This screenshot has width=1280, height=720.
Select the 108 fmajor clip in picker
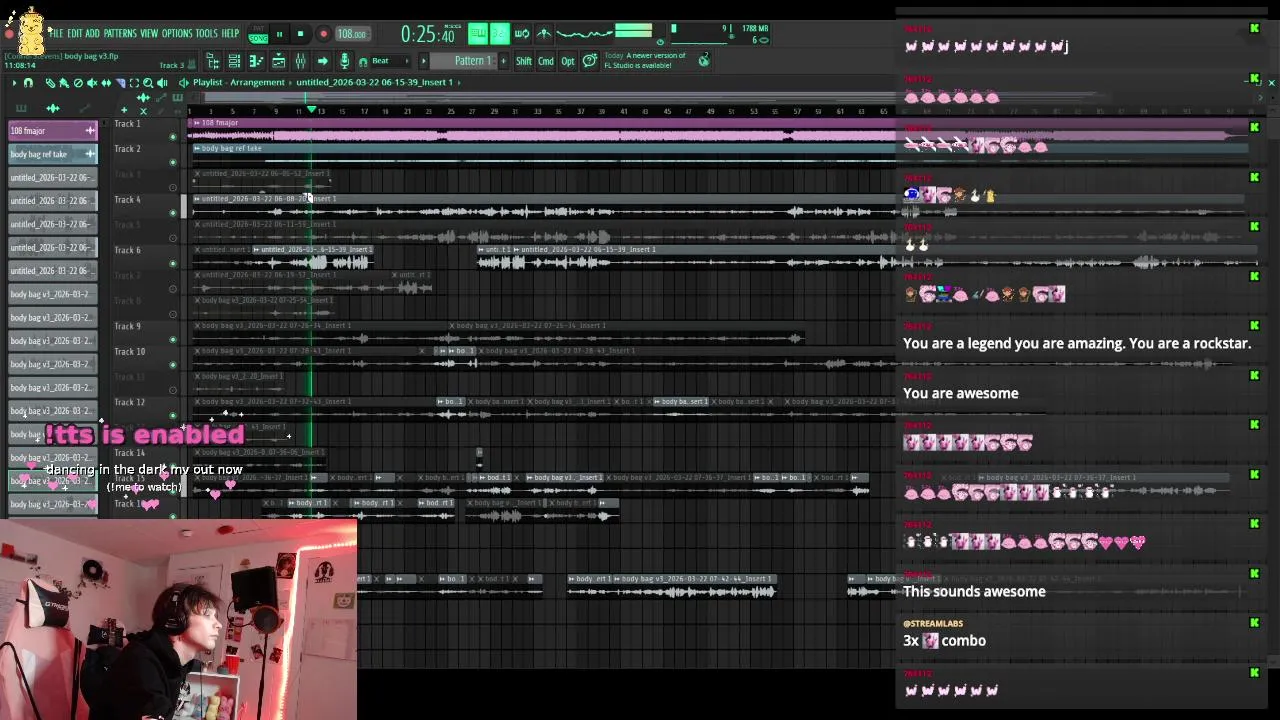[x=53, y=131]
